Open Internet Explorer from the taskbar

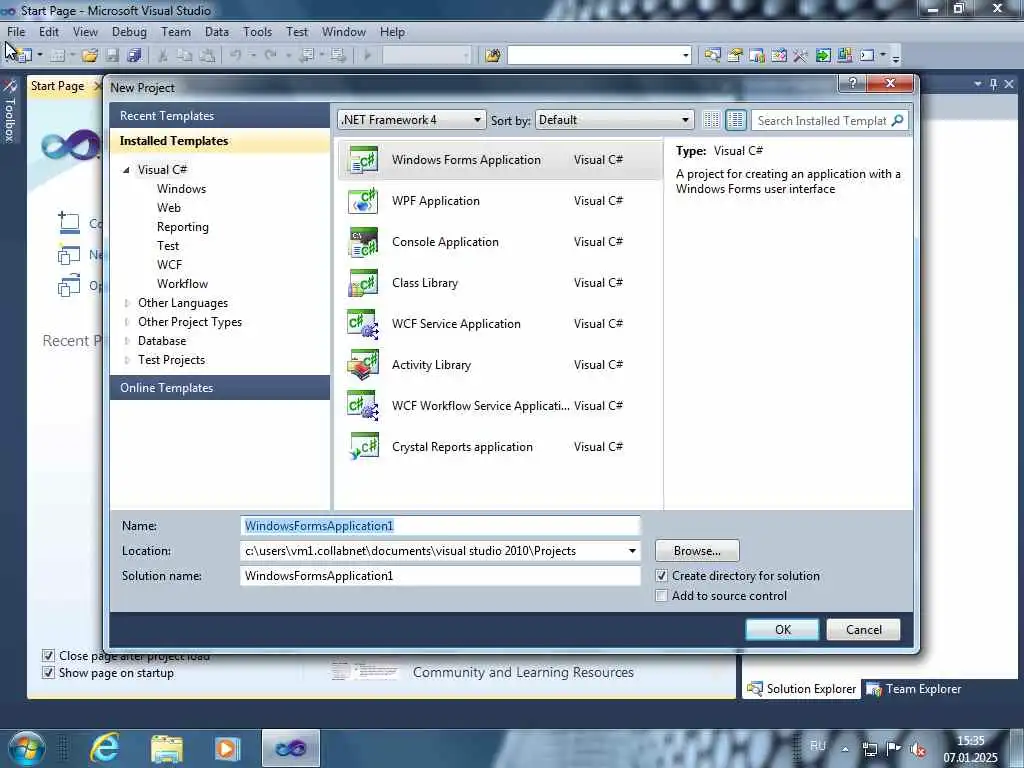click(x=104, y=748)
